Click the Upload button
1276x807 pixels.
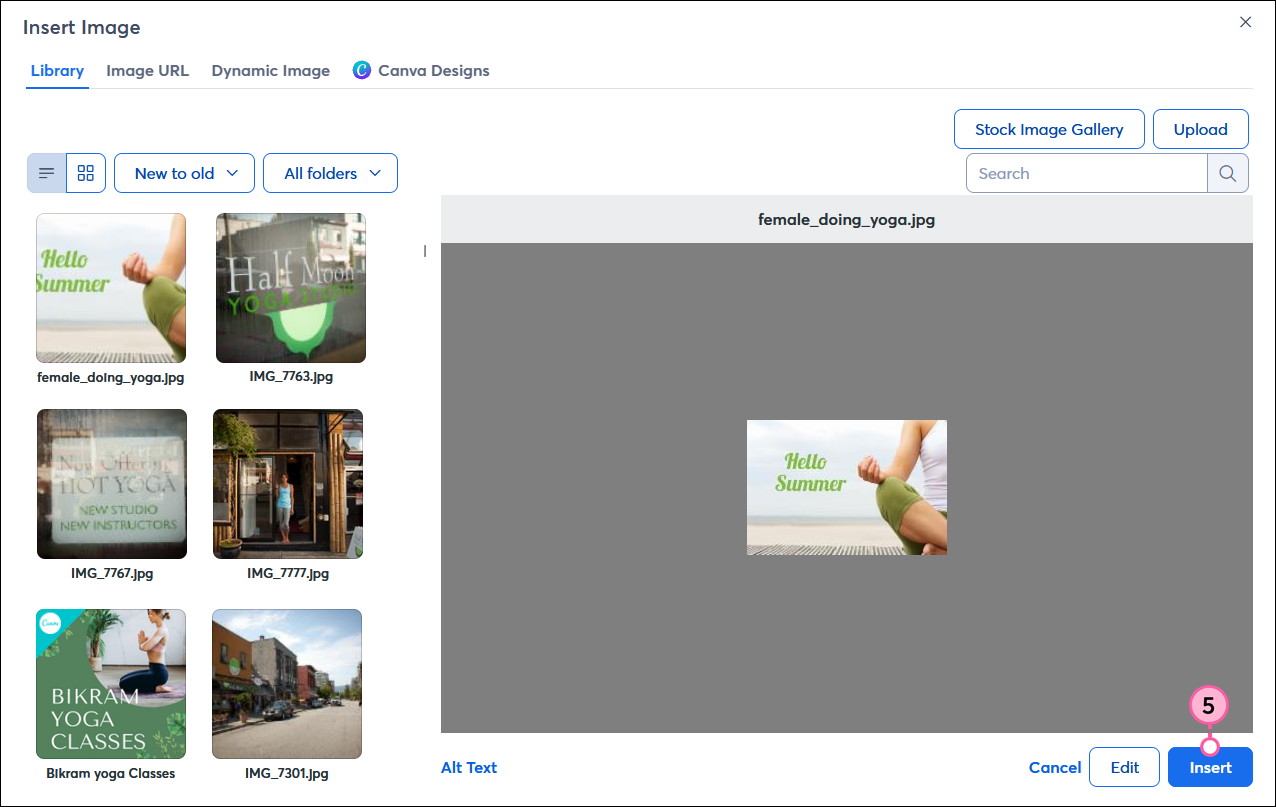pyautogui.click(x=1200, y=129)
